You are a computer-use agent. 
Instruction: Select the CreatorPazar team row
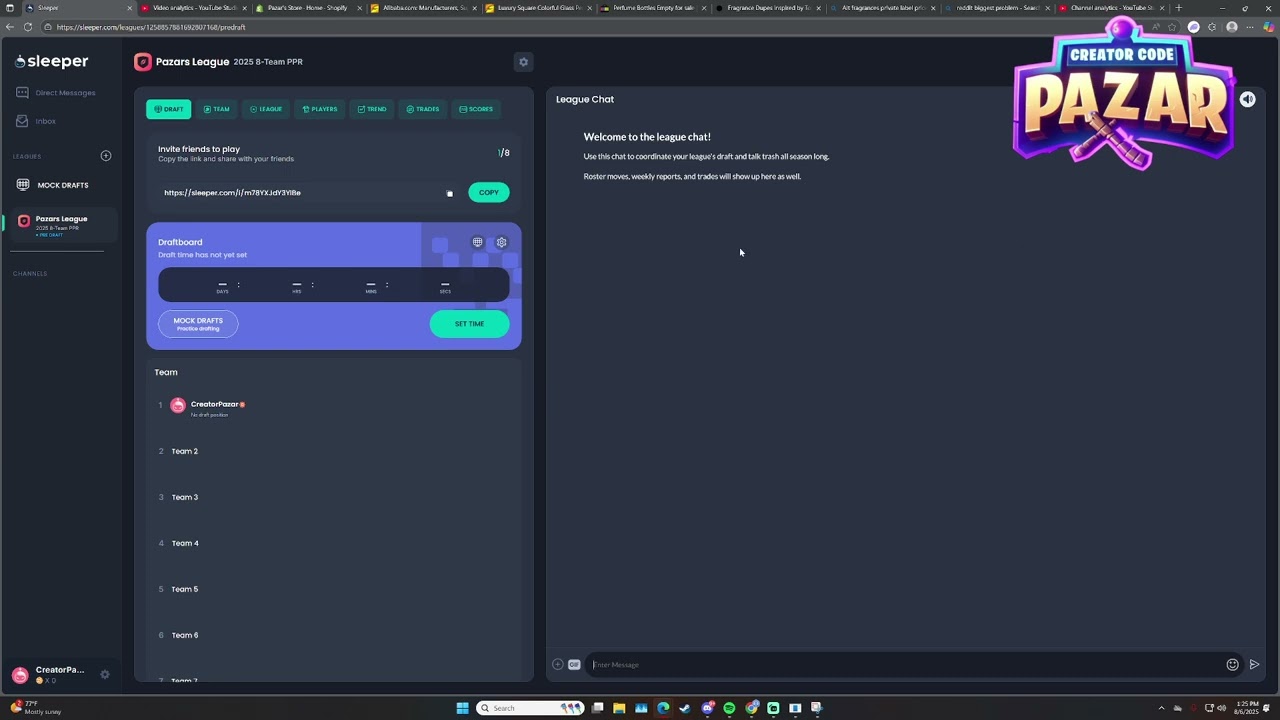pos(333,405)
